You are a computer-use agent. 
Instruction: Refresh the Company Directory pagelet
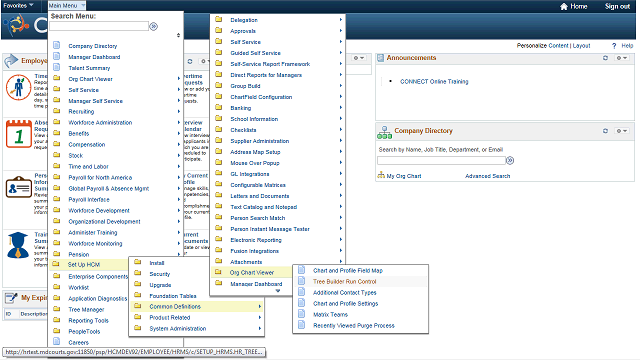pyautogui.click(x=605, y=131)
